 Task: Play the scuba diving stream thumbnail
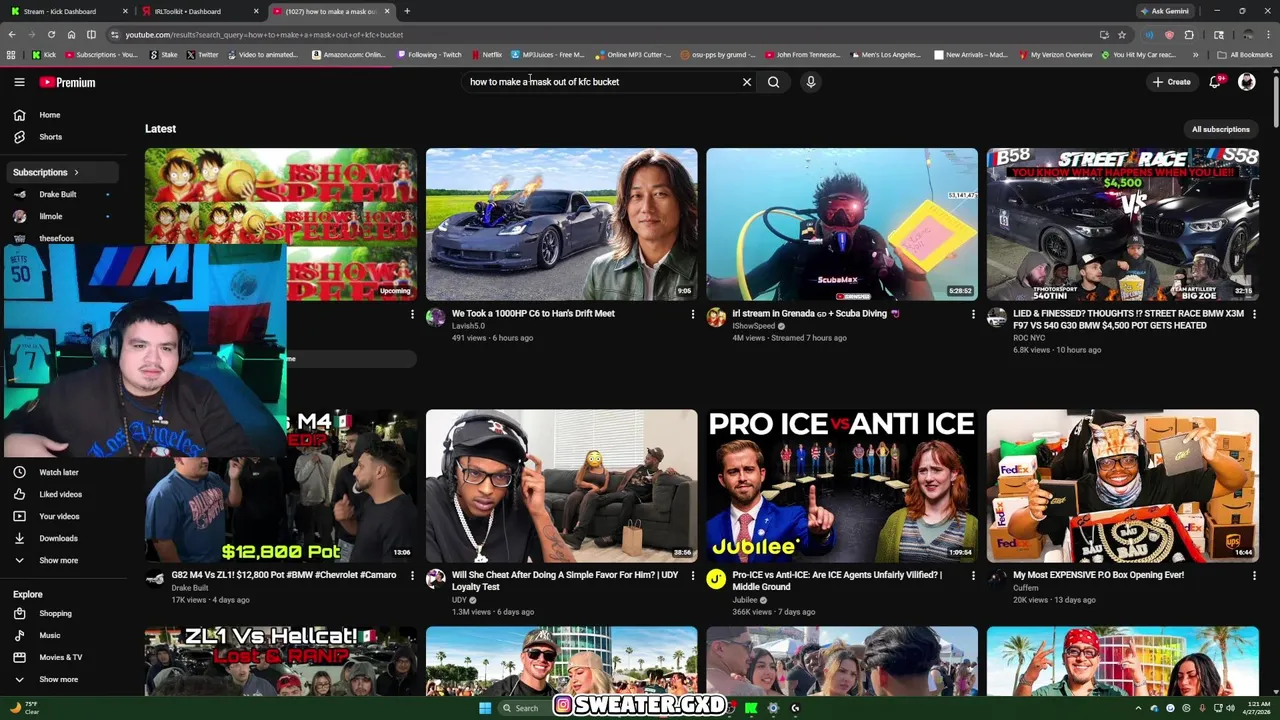[842, 224]
